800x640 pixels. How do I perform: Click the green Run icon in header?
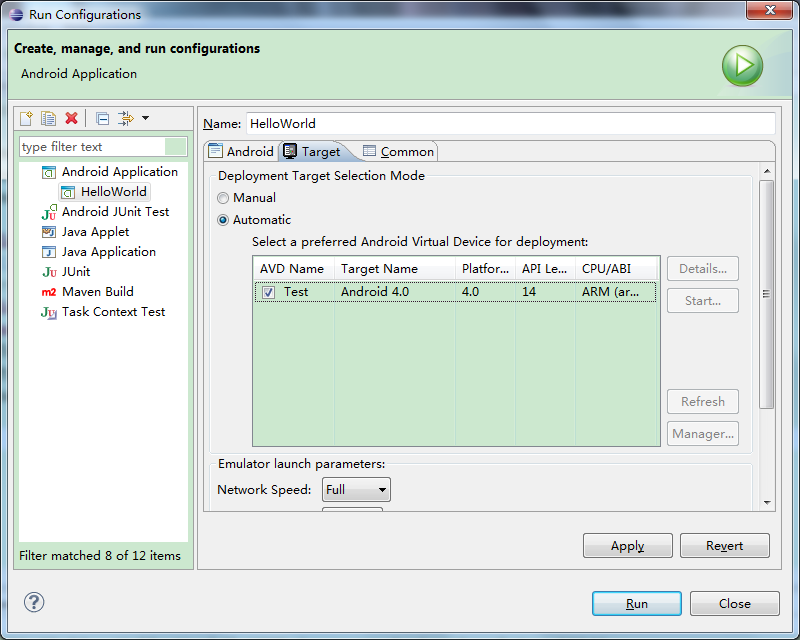pyautogui.click(x=742, y=66)
